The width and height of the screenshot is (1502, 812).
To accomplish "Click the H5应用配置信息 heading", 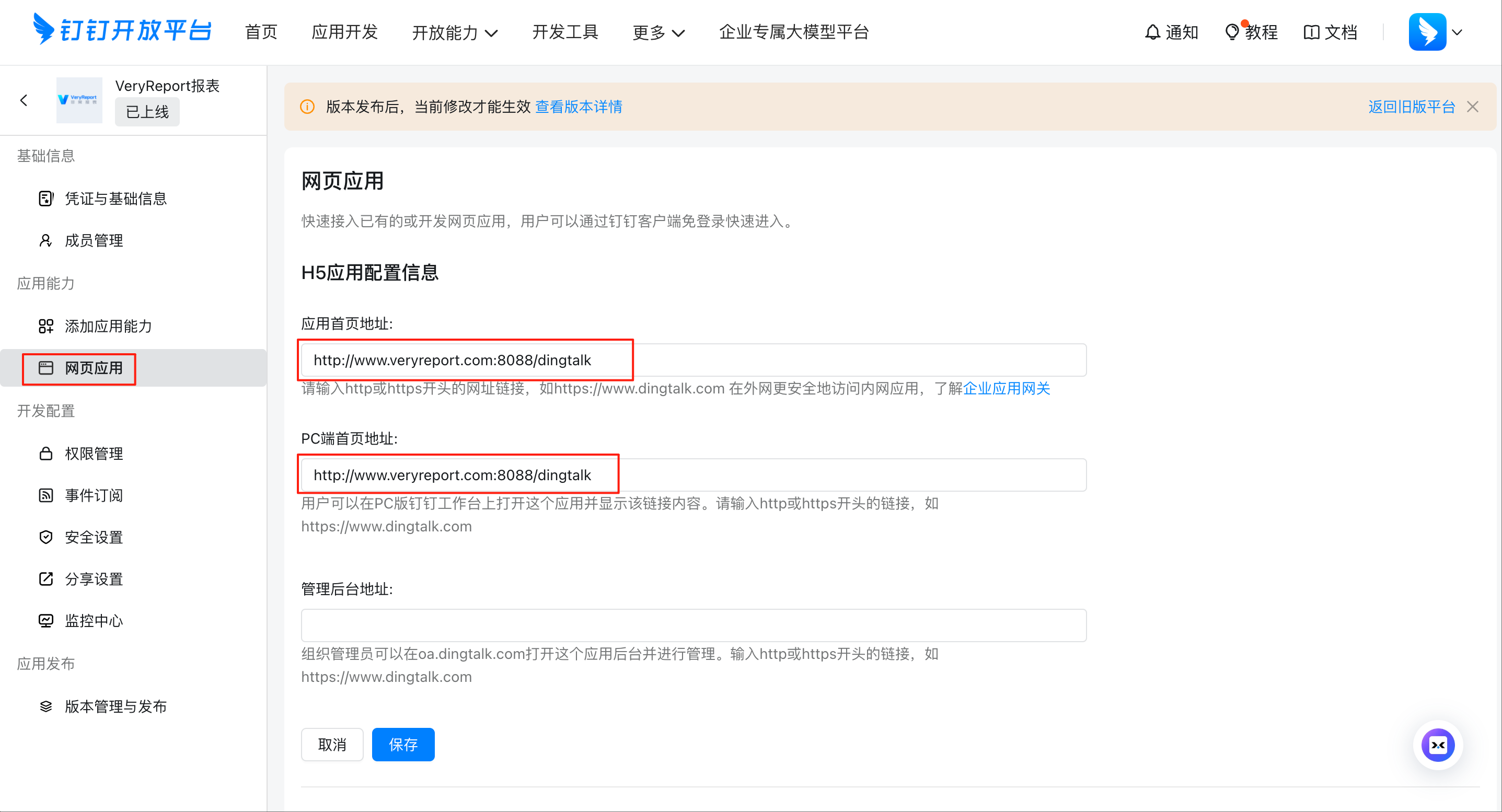I will [369, 273].
